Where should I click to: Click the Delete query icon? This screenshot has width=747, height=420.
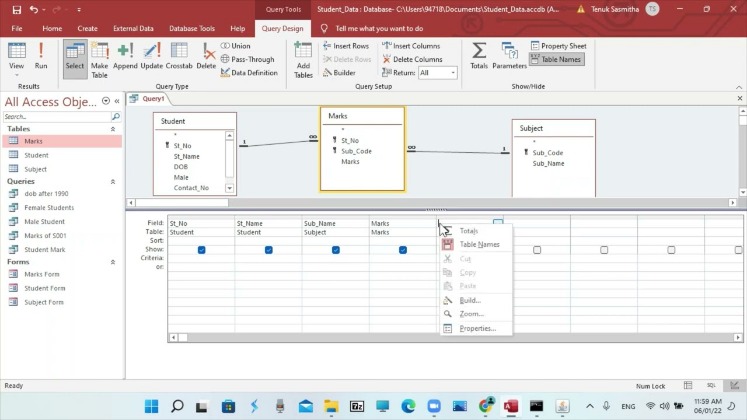[206, 55]
